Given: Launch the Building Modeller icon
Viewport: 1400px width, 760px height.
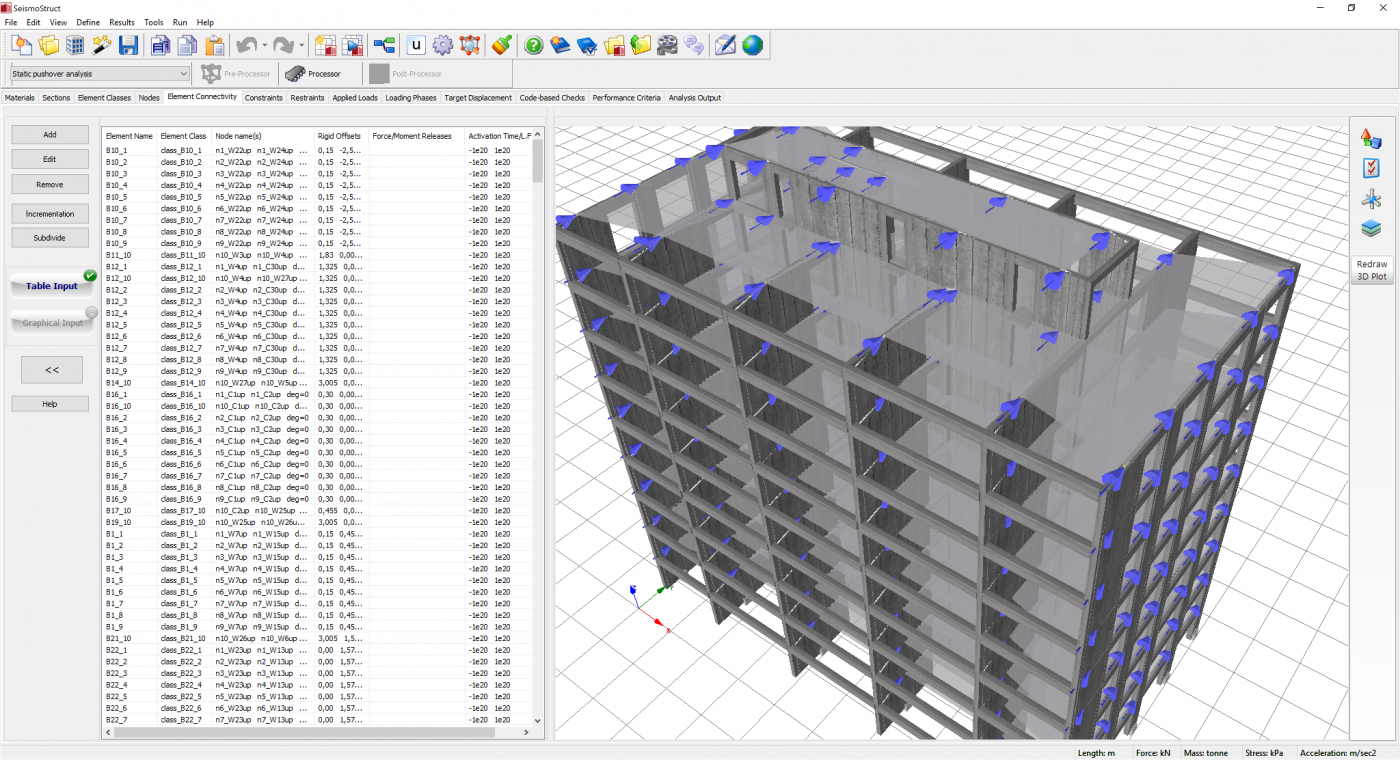Looking at the screenshot, I should click(x=75, y=45).
